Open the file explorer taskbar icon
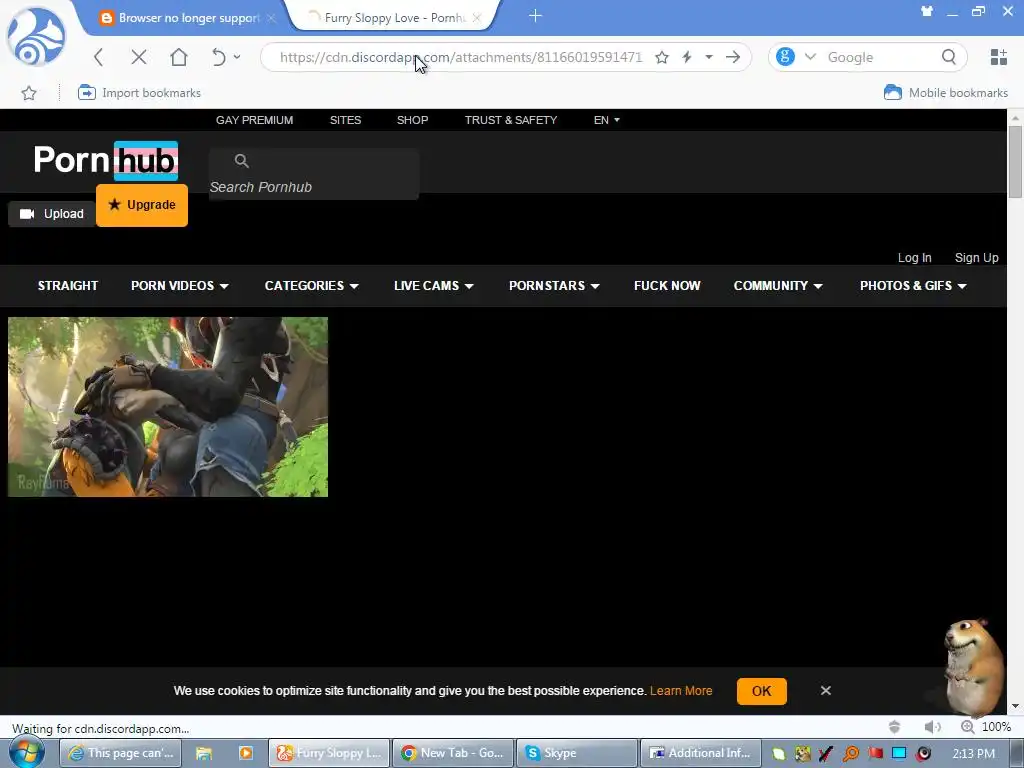Viewport: 1024px width, 768px height. pos(204,754)
